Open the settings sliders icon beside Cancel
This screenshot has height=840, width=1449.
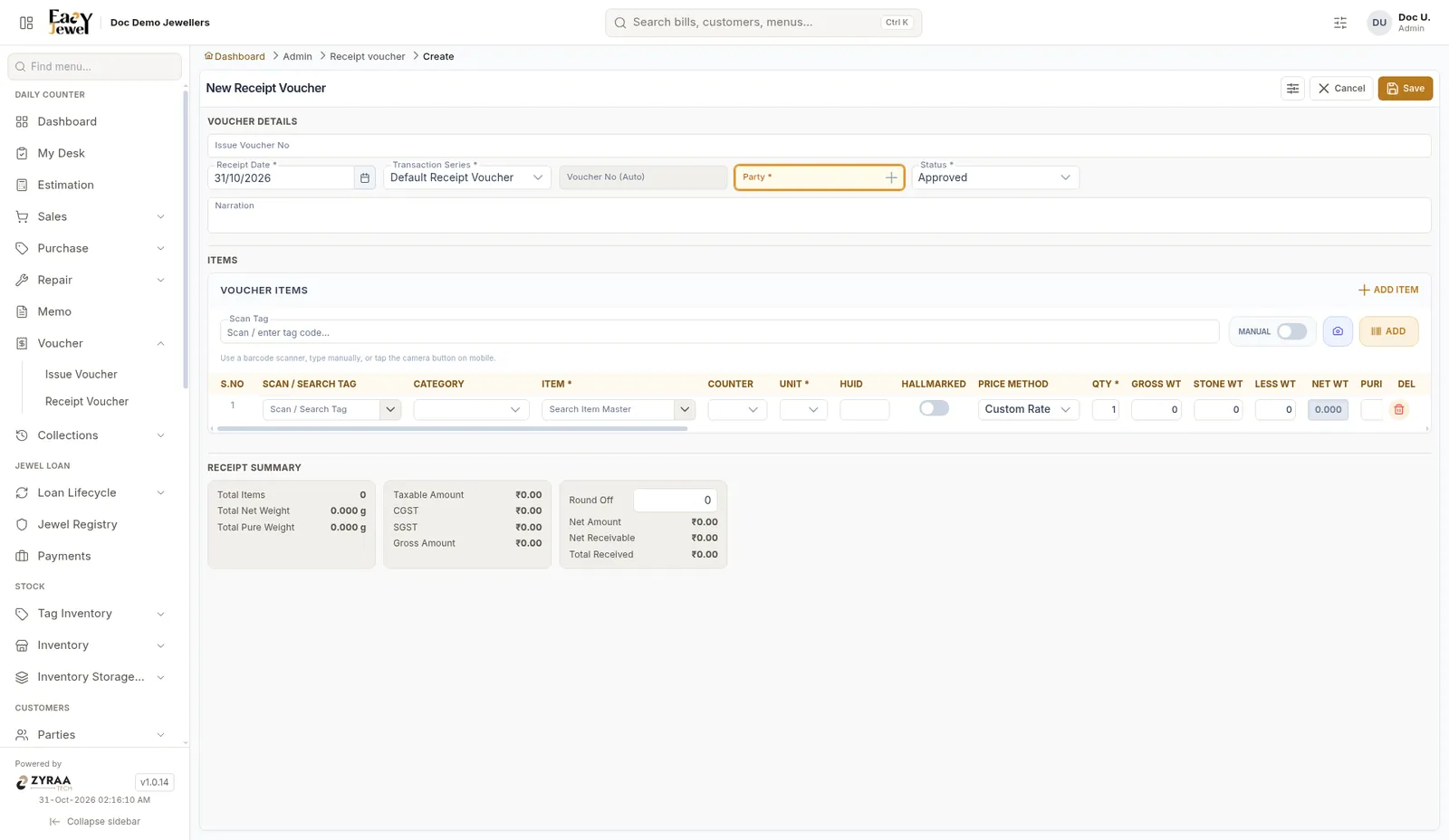pos(1292,89)
